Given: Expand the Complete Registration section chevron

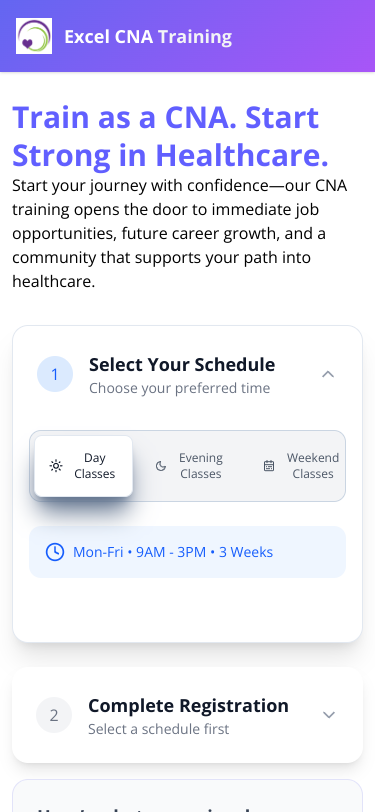Looking at the screenshot, I should (x=329, y=715).
